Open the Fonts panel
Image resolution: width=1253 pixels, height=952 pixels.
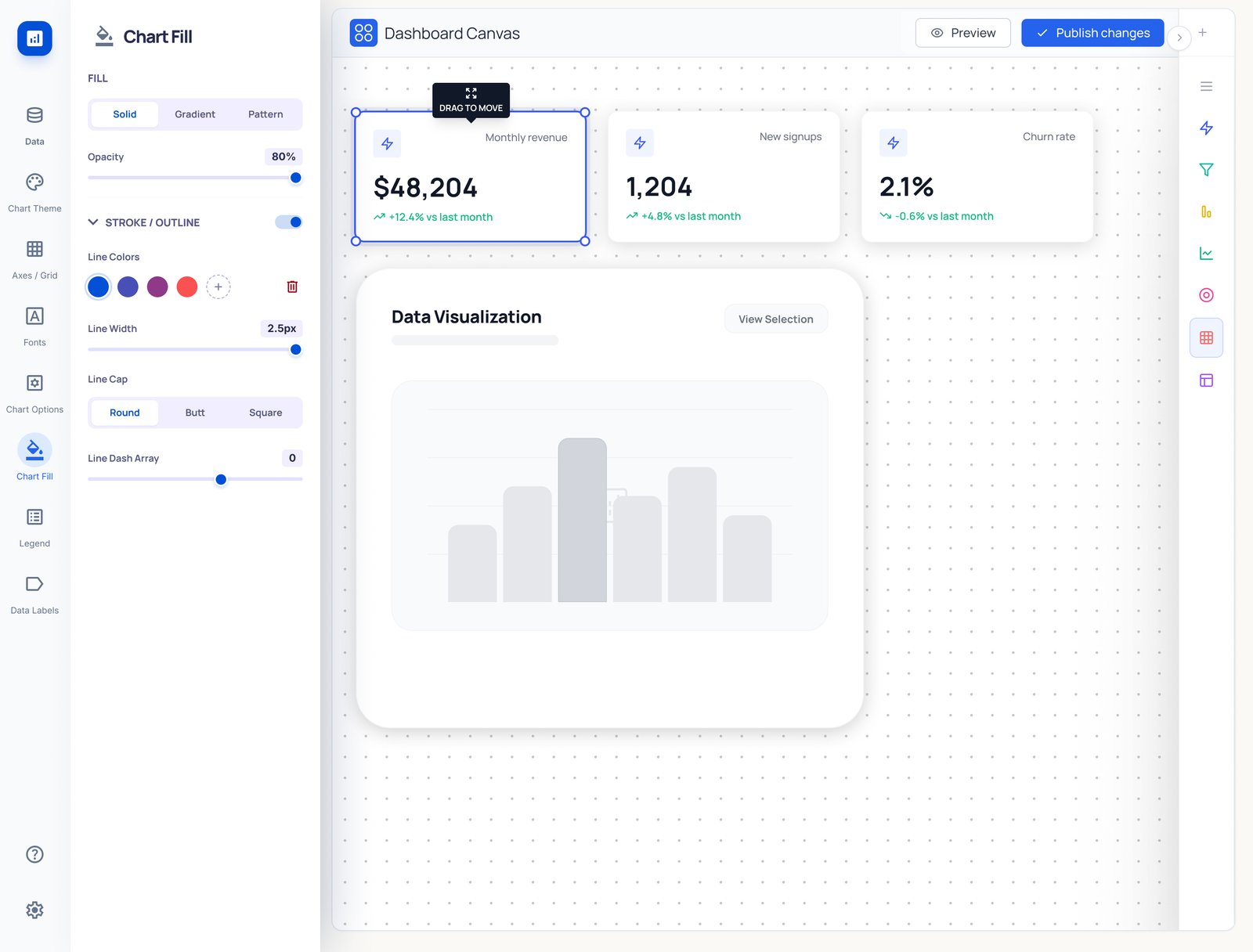tap(34, 326)
